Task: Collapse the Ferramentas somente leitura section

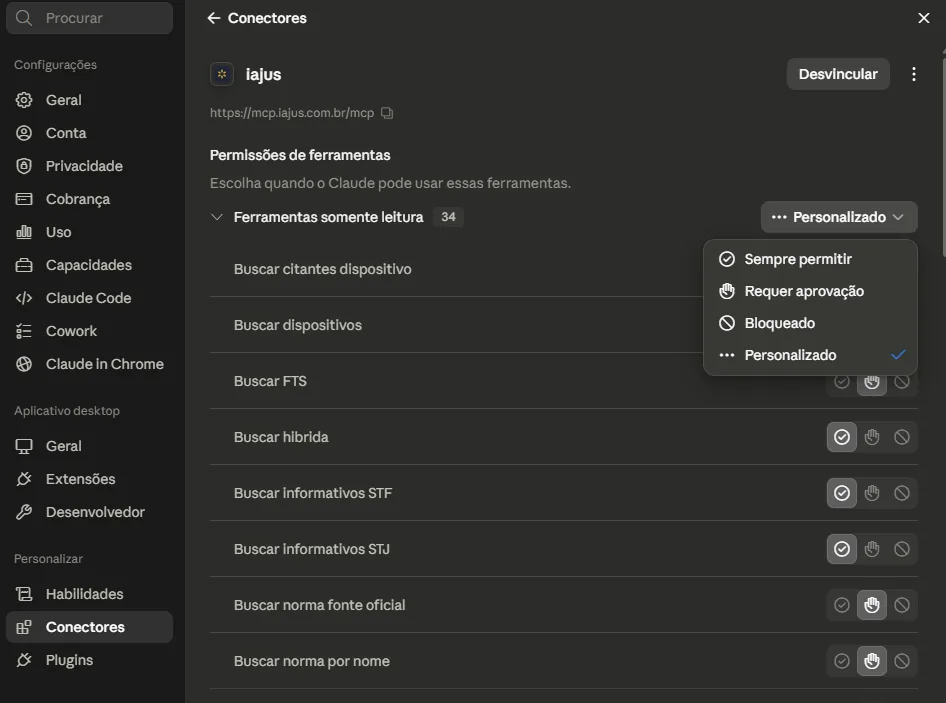Action: point(217,217)
